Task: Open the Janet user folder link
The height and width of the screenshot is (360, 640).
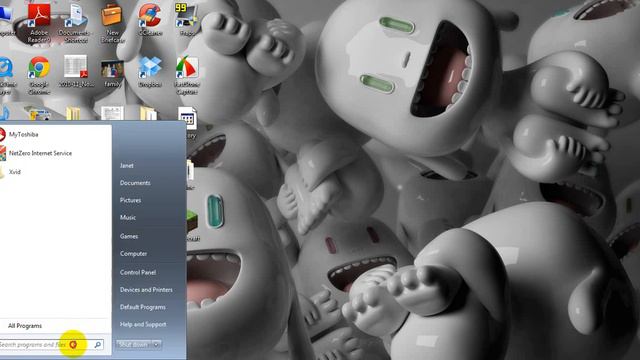Action: [127, 166]
